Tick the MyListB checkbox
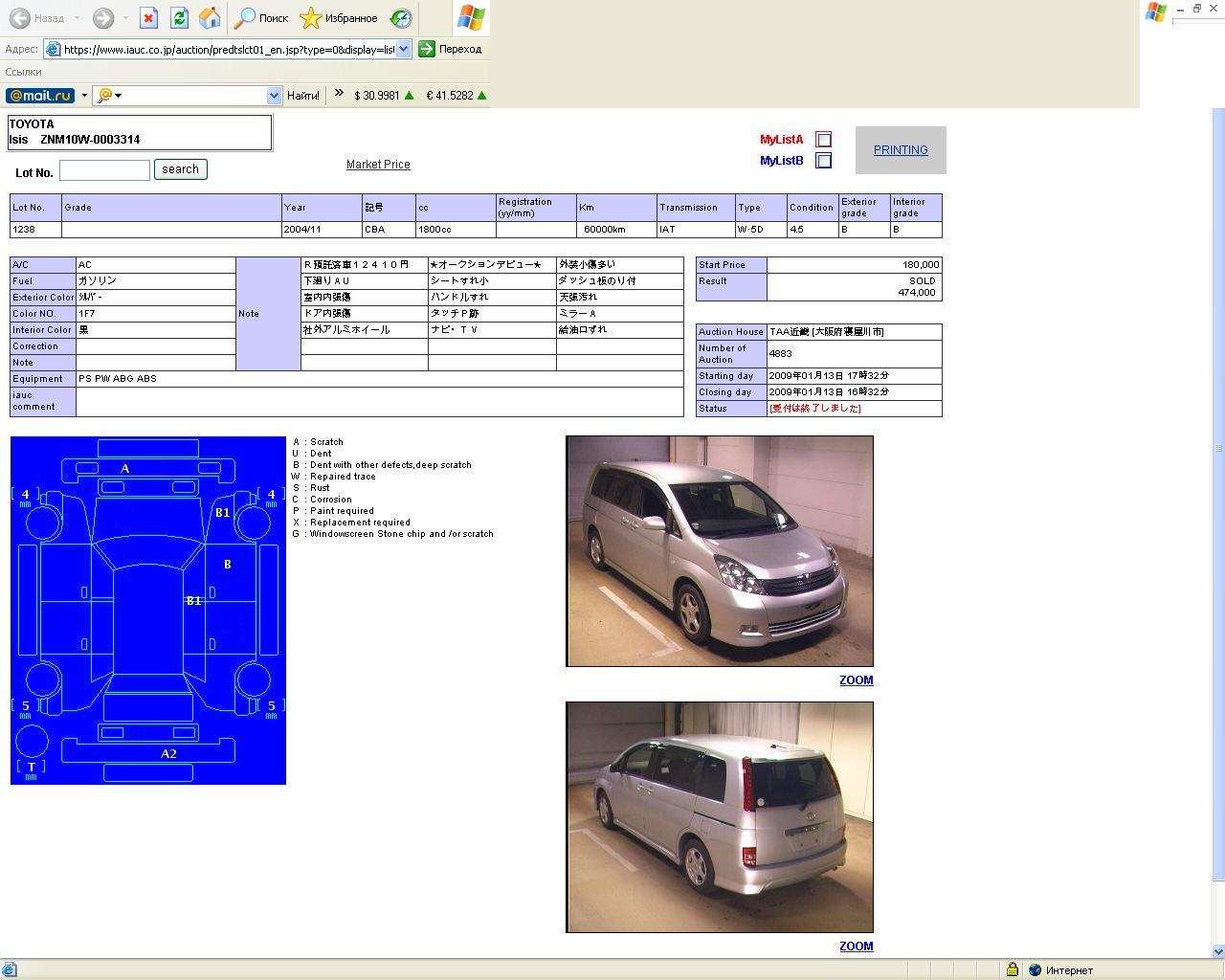Screen dimensions: 1225x980 coord(823,161)
